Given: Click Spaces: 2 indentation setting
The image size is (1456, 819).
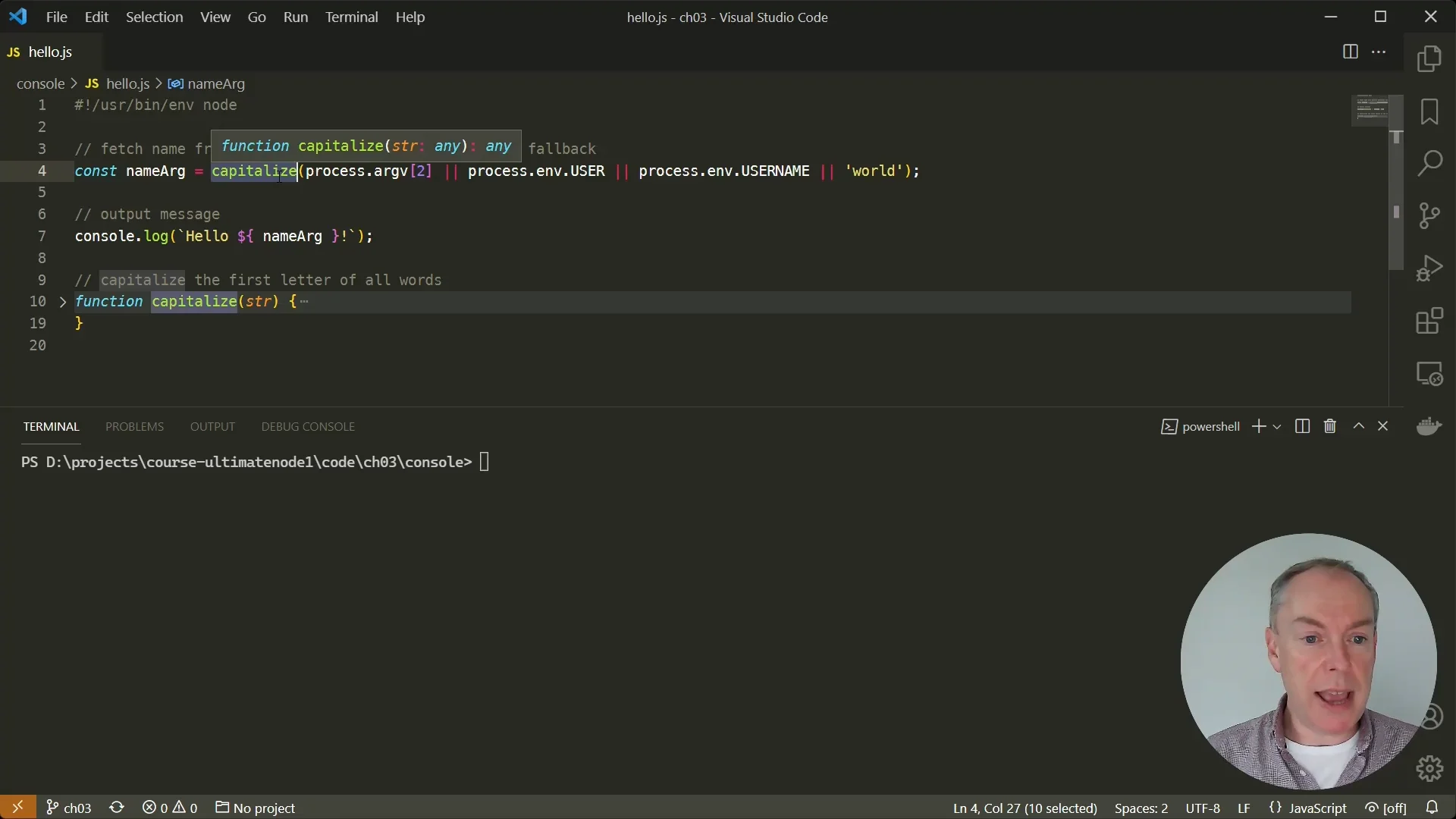Looking at the screenshot, I should click(1141, 808).
